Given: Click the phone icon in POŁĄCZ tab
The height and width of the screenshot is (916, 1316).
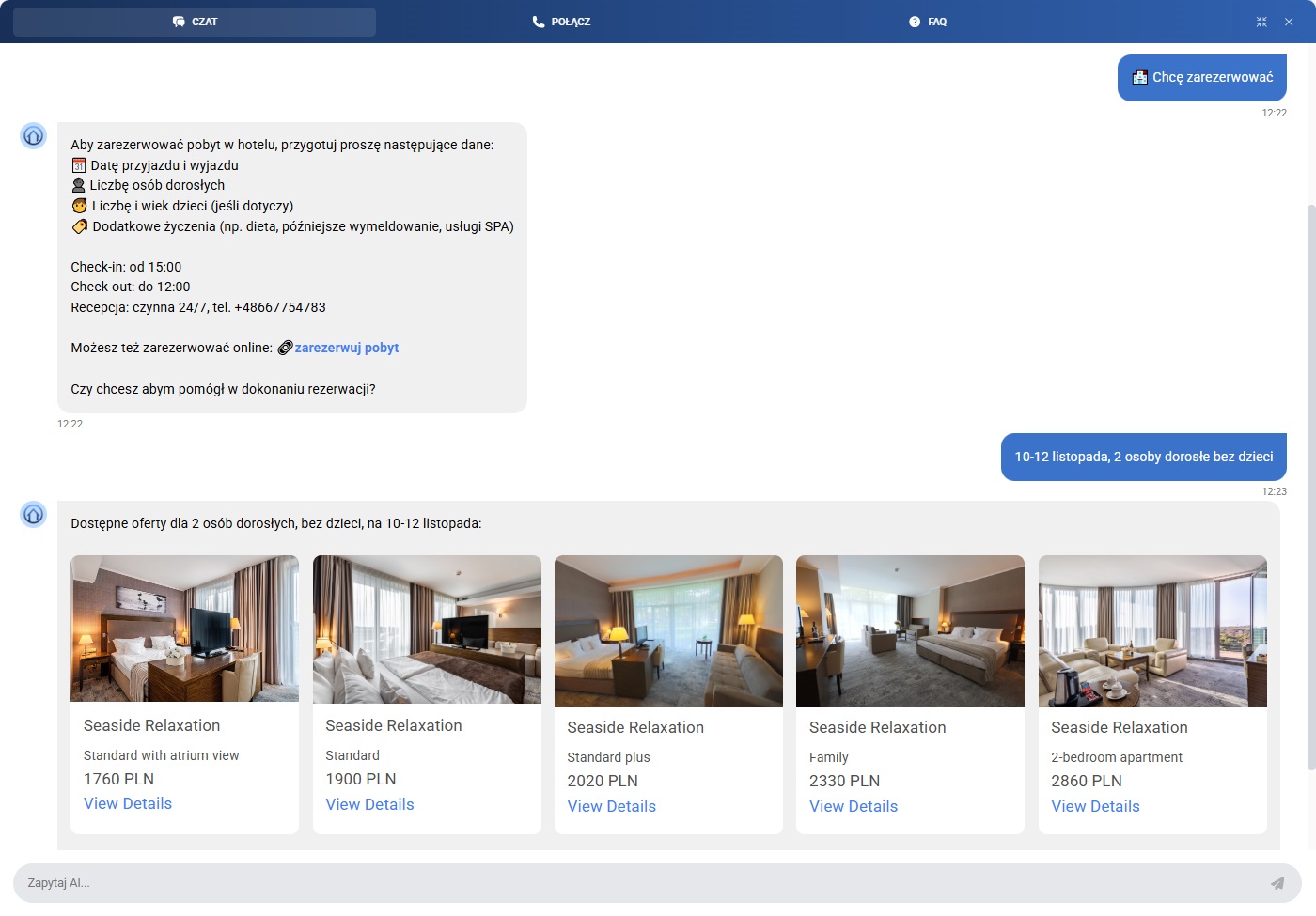Looking at the screenshot, I should click(x=539, y=22).
